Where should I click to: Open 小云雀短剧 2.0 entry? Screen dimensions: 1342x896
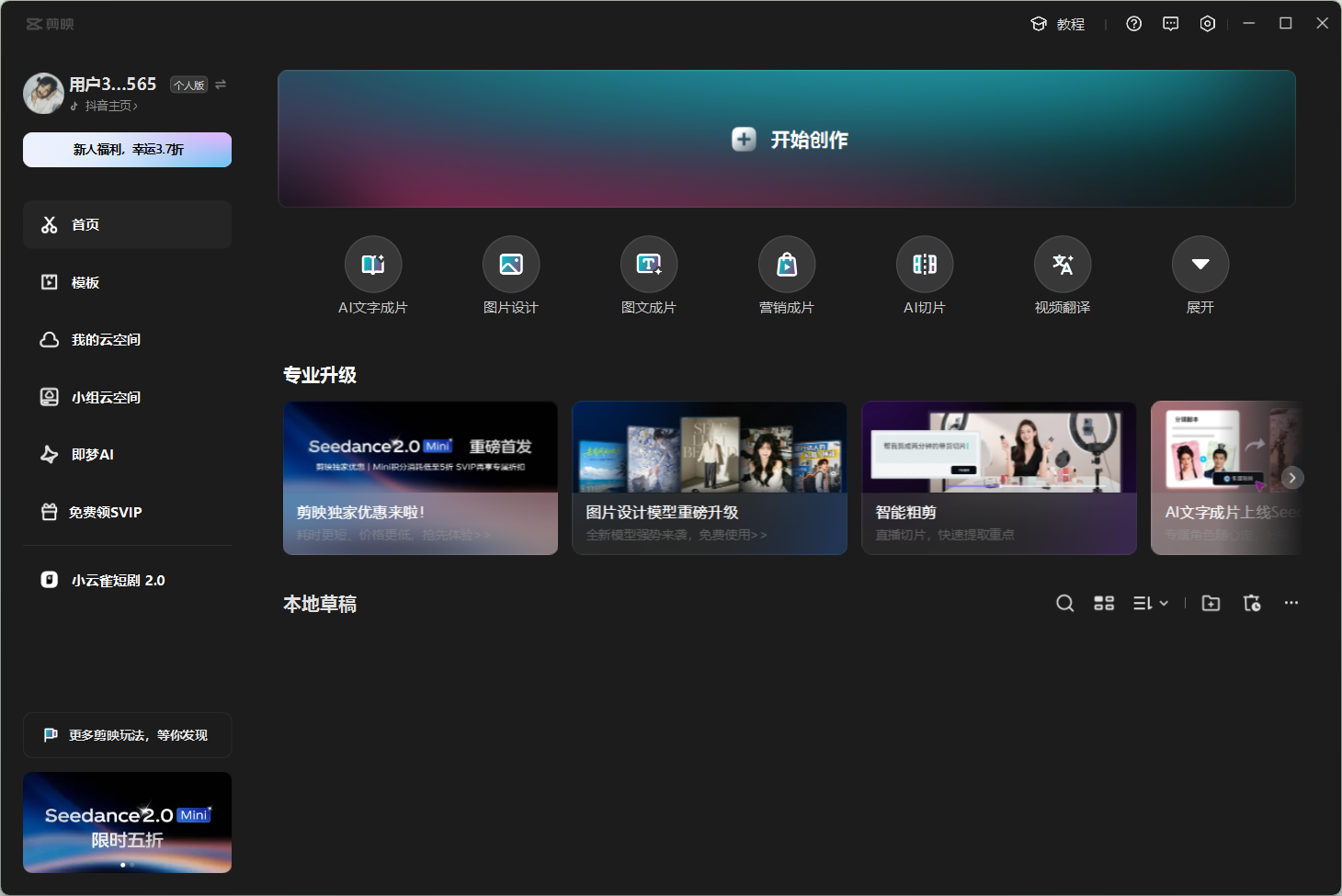tap(127, 580)
